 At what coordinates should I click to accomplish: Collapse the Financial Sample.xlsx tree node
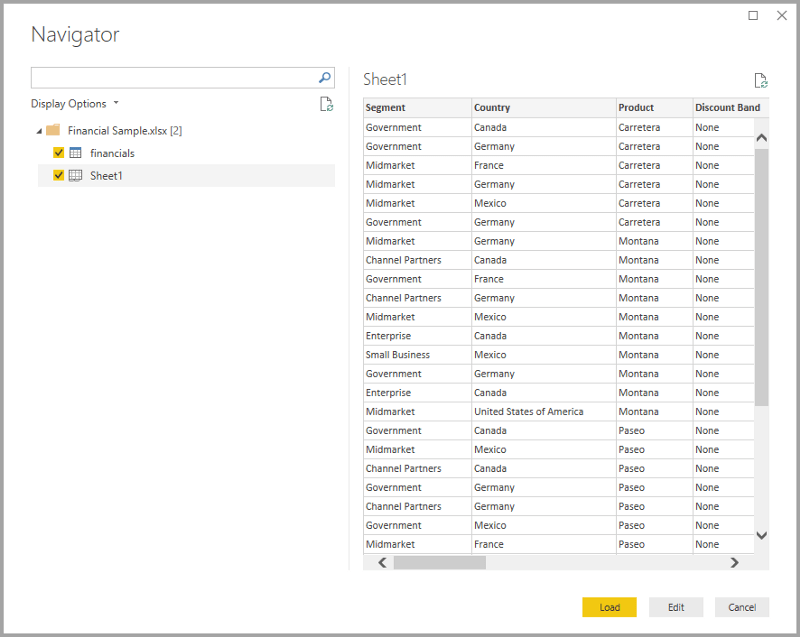(x=39, y=131)
